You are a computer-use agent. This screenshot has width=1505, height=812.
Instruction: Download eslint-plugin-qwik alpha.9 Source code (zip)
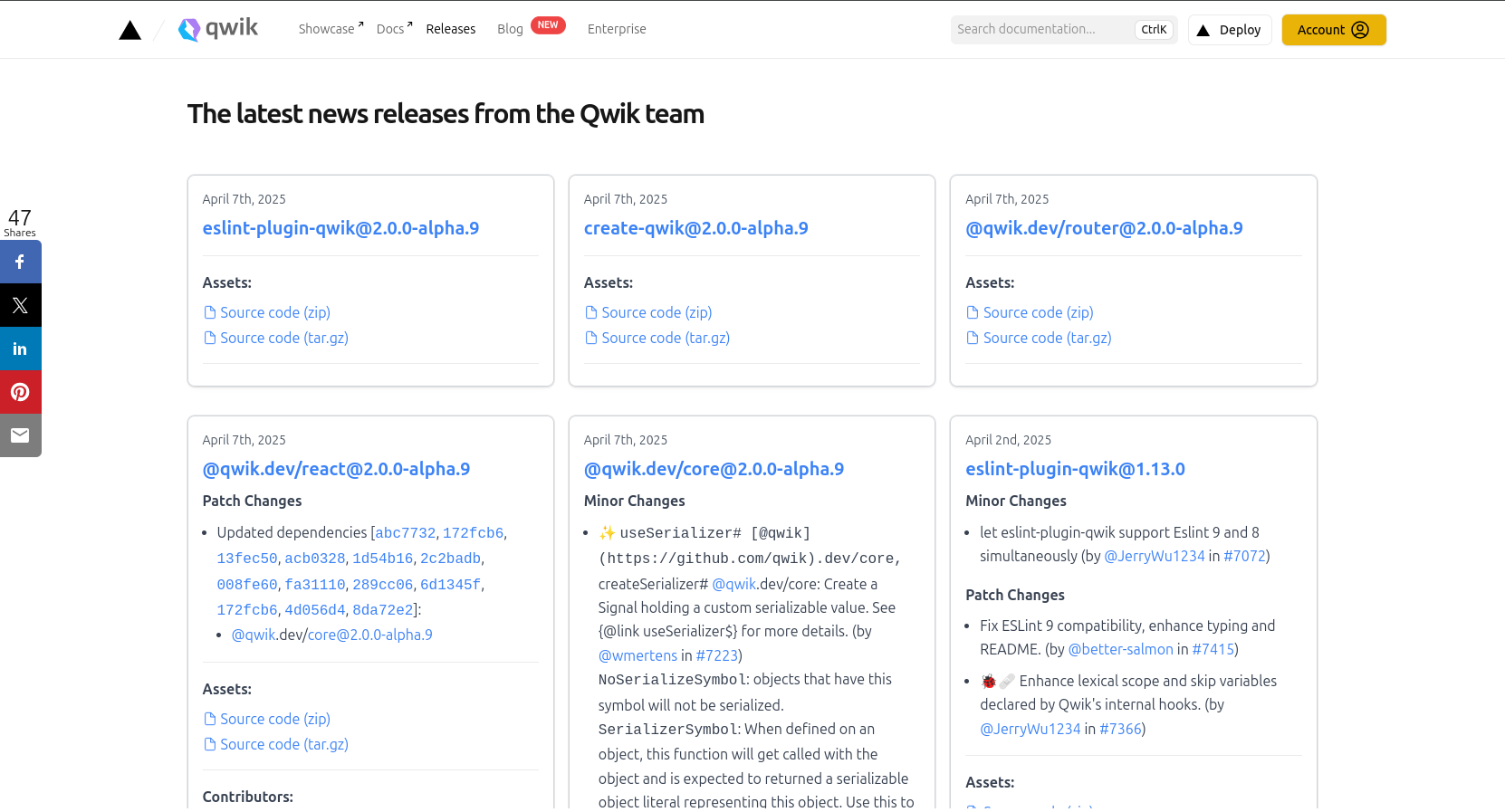[275, 312]
